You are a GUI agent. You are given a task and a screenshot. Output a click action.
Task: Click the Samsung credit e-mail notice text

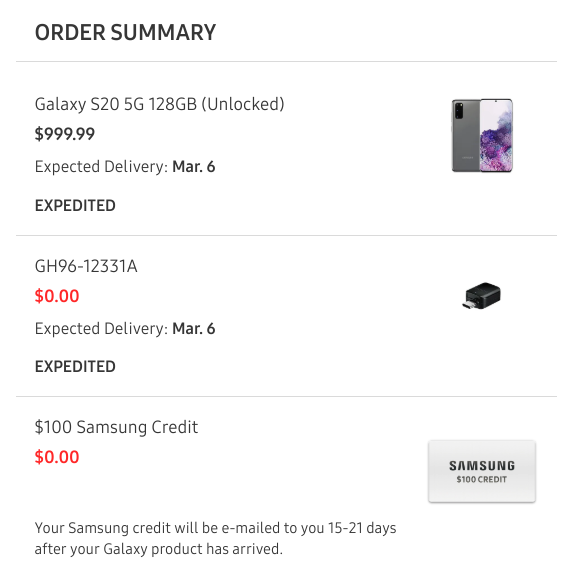click(x=215, y=538)
